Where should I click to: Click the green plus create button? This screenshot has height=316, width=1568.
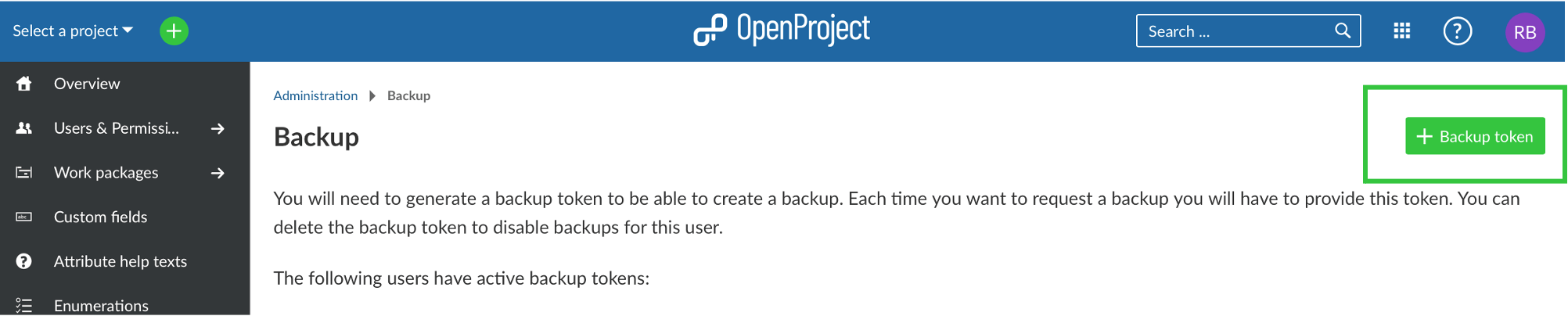pyautogui.click(x=174, y=31)
